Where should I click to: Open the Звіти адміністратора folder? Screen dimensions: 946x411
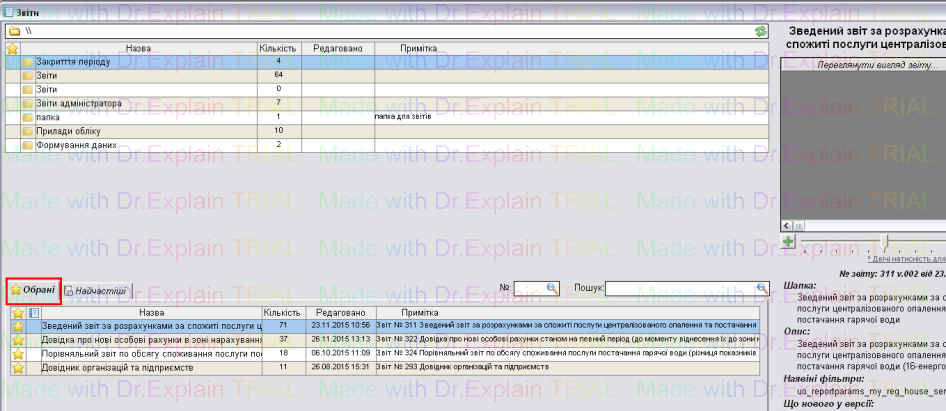(78, 103)
